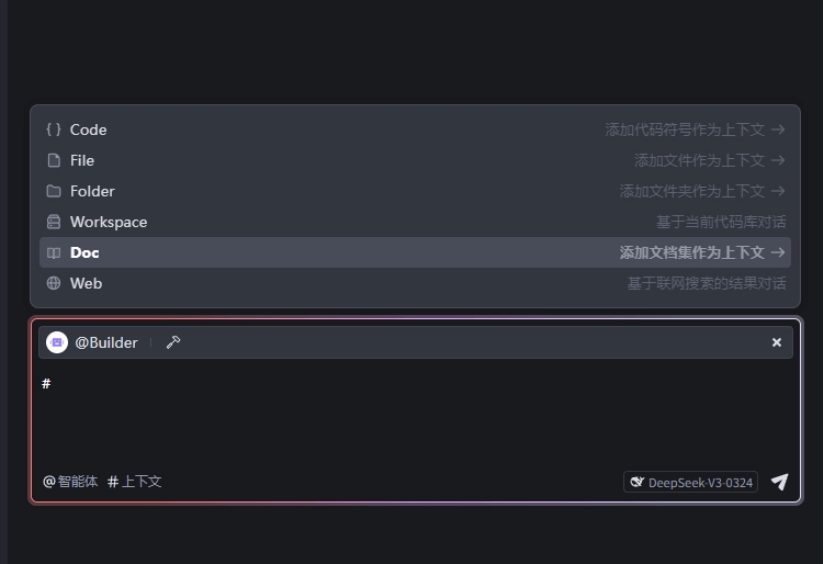Click the Doc book icon
824x564 pixels.
click(x=54, y=253)
